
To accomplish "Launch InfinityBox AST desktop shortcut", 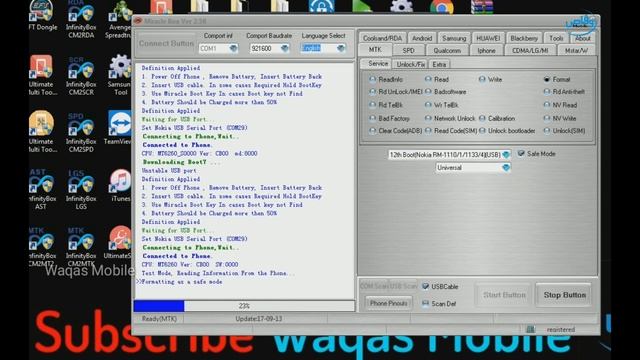I will point(42,189).
